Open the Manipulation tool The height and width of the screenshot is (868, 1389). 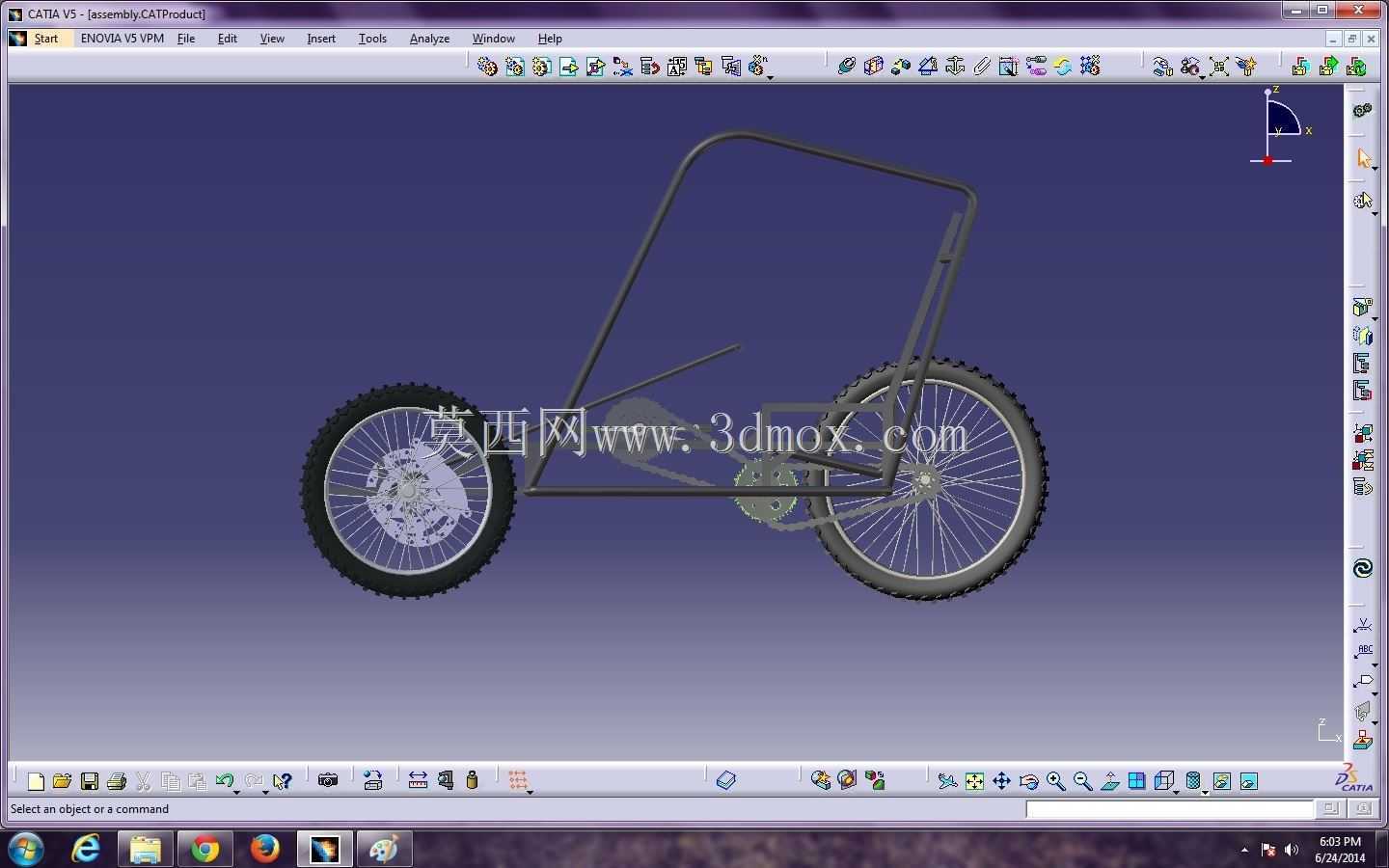(x=1162, y=66)
